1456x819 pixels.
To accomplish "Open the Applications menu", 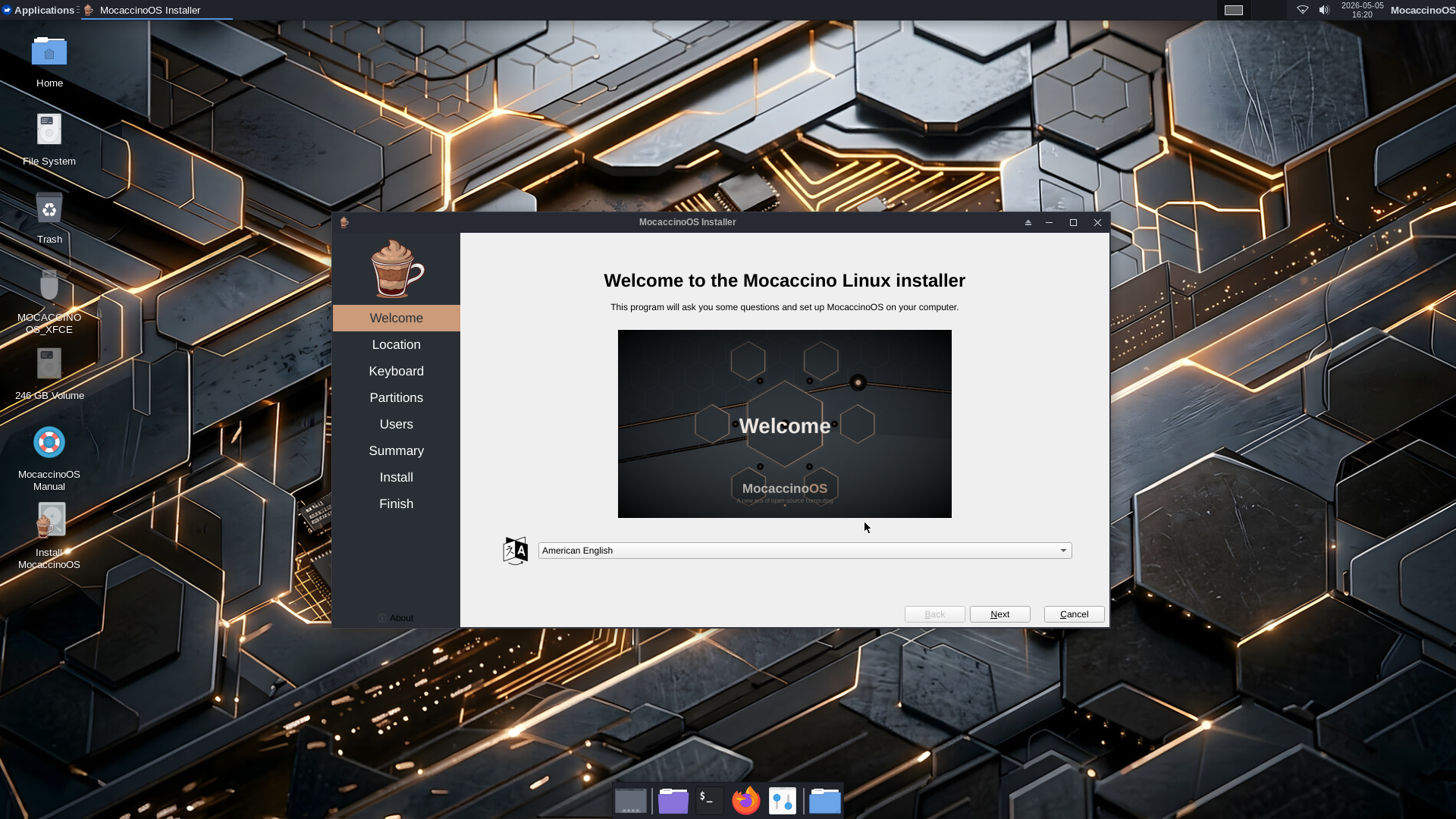I will (39, 10).
